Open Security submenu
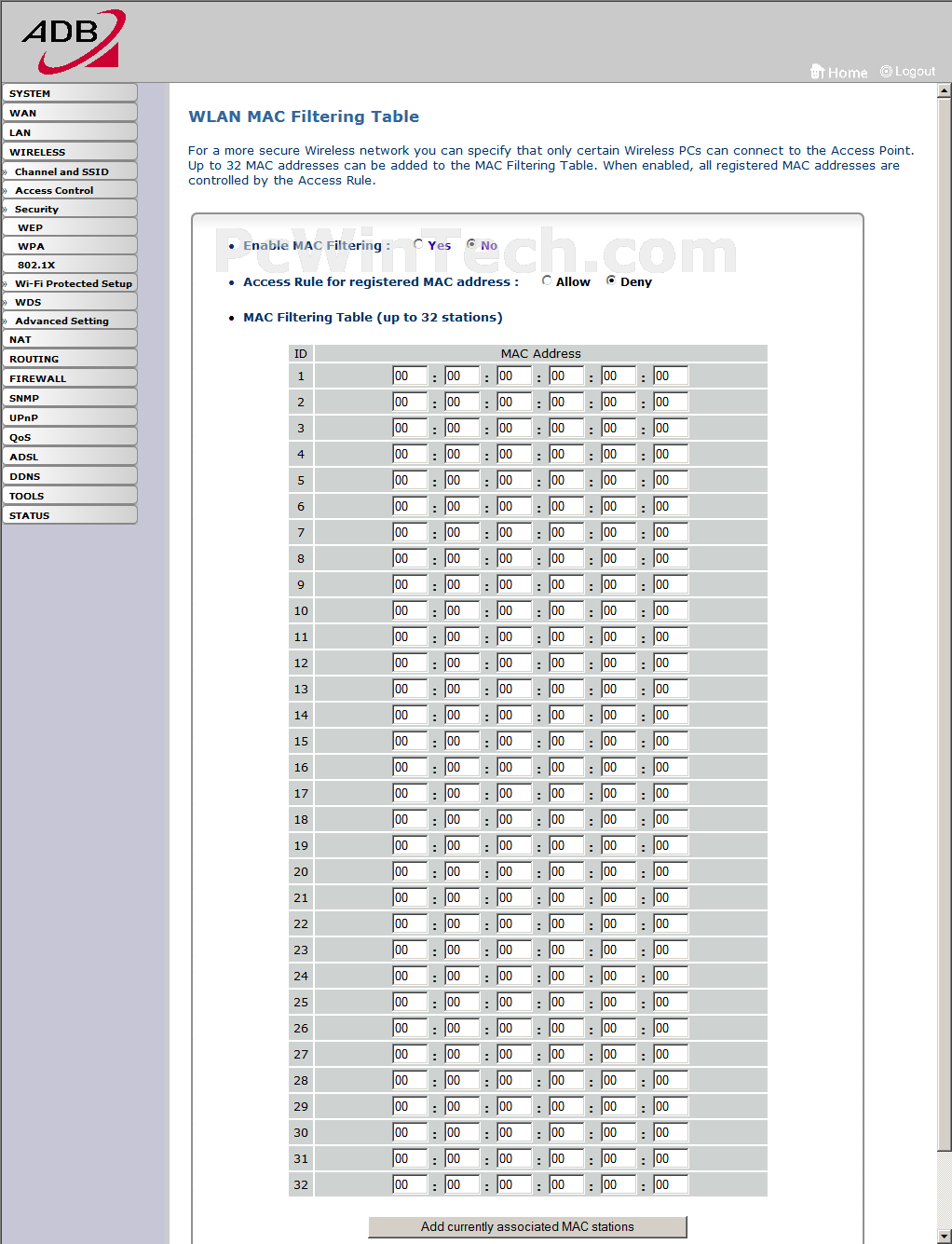 click(x=70, y=209)
